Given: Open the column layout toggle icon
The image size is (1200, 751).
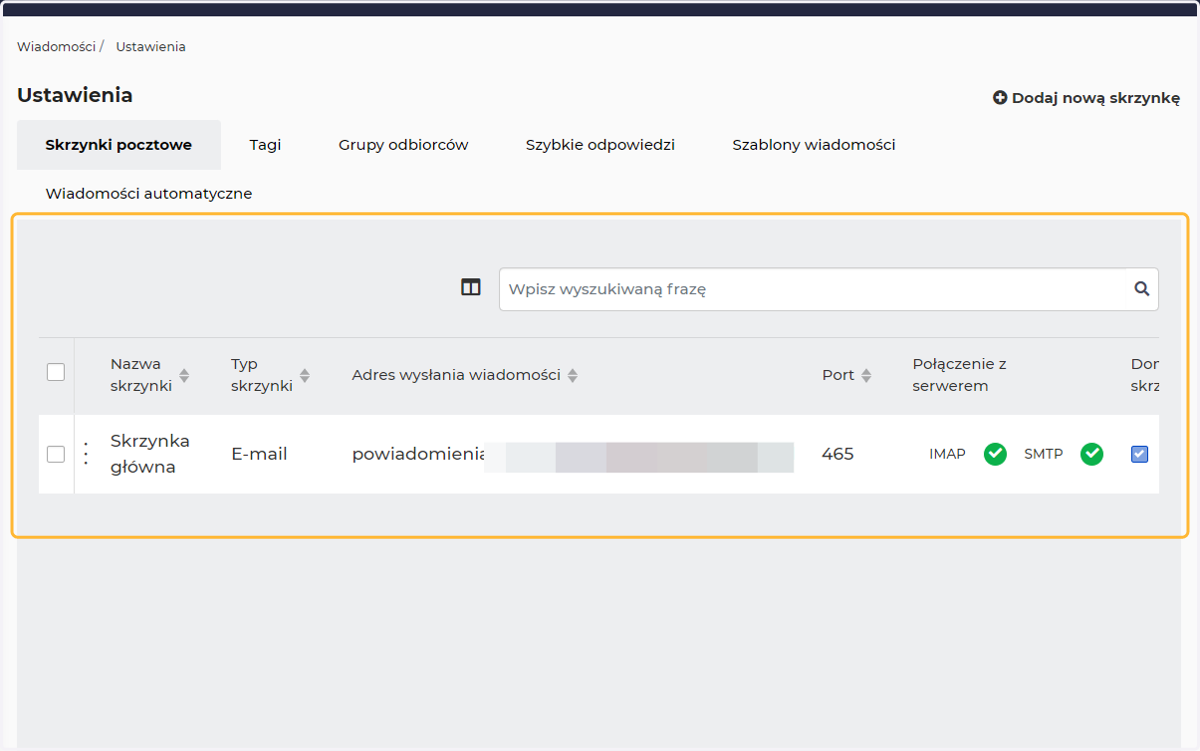Looking at the screenshot, I should click(x=471, y=288).
